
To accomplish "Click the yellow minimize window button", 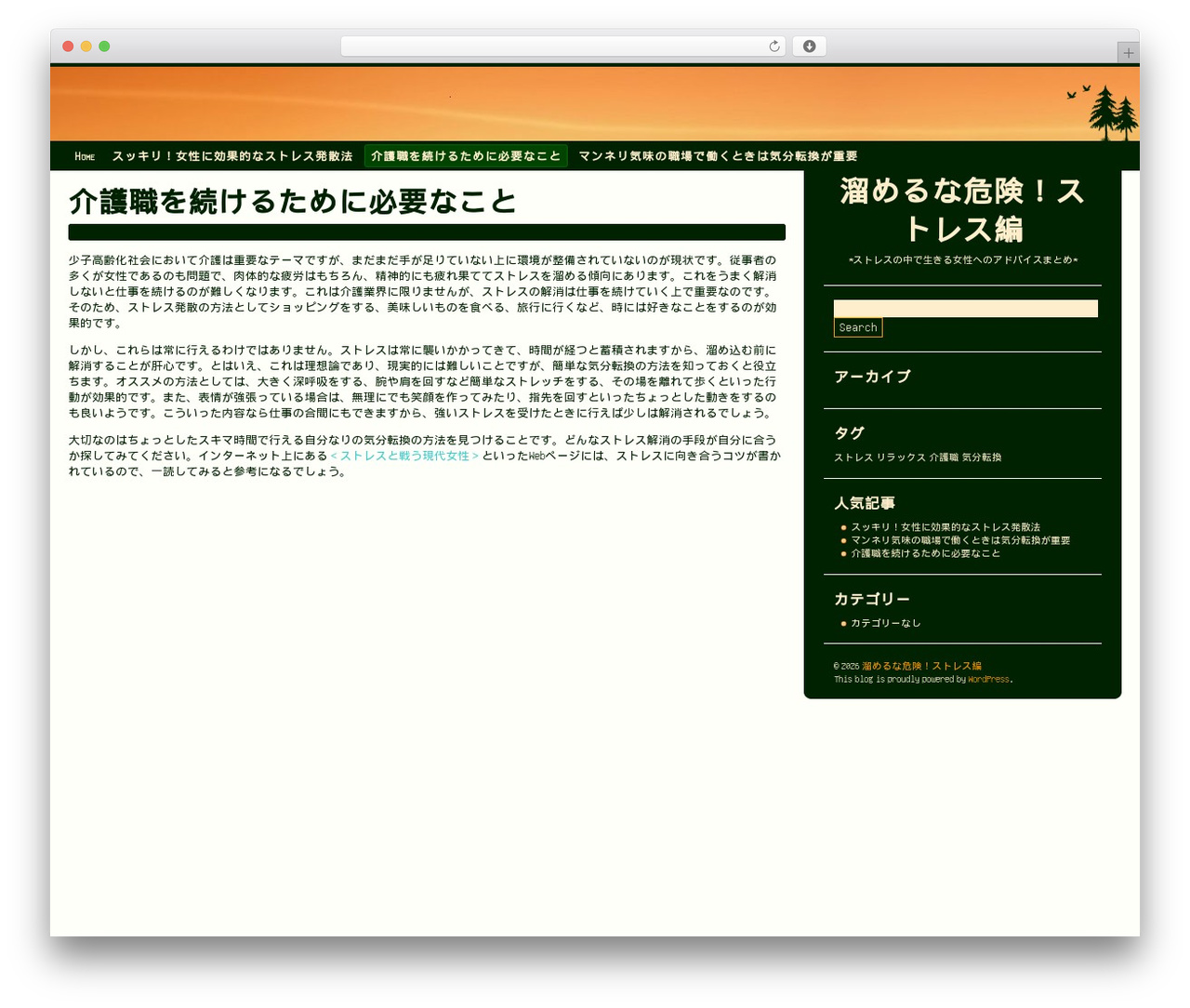I will click(86, 46).
